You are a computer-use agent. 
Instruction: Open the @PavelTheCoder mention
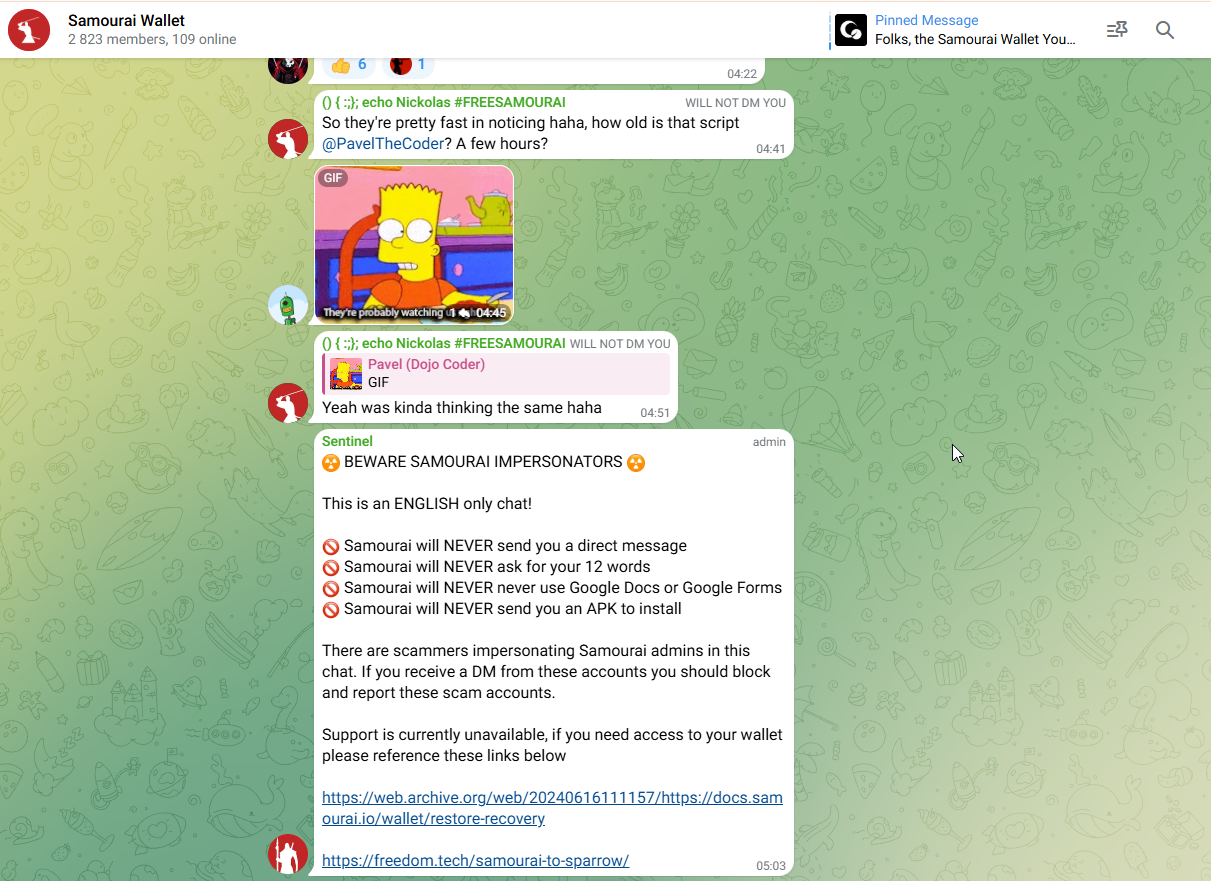click(384, 144)
